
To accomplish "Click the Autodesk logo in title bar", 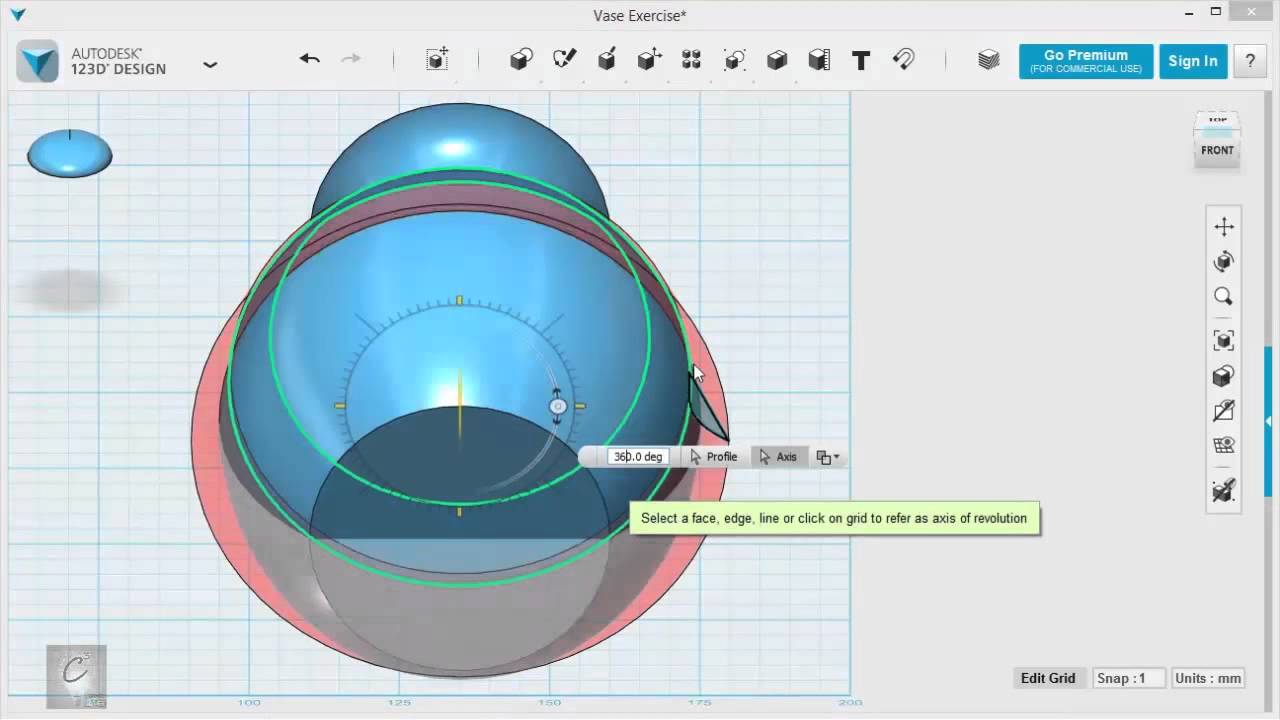I will [18, 14].
